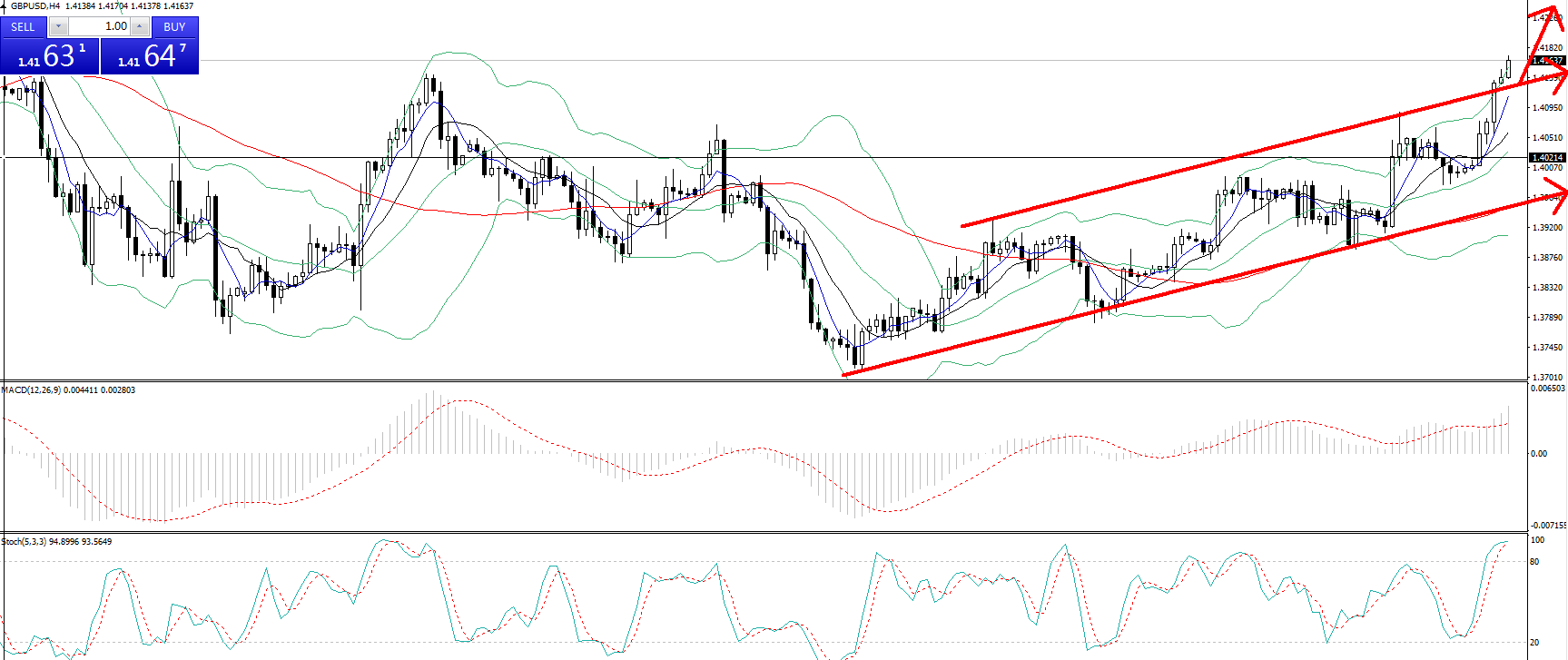Viewport: 1568px width, 660px height.
Task: Click the SELL button
Action: (x=24, y=26)
